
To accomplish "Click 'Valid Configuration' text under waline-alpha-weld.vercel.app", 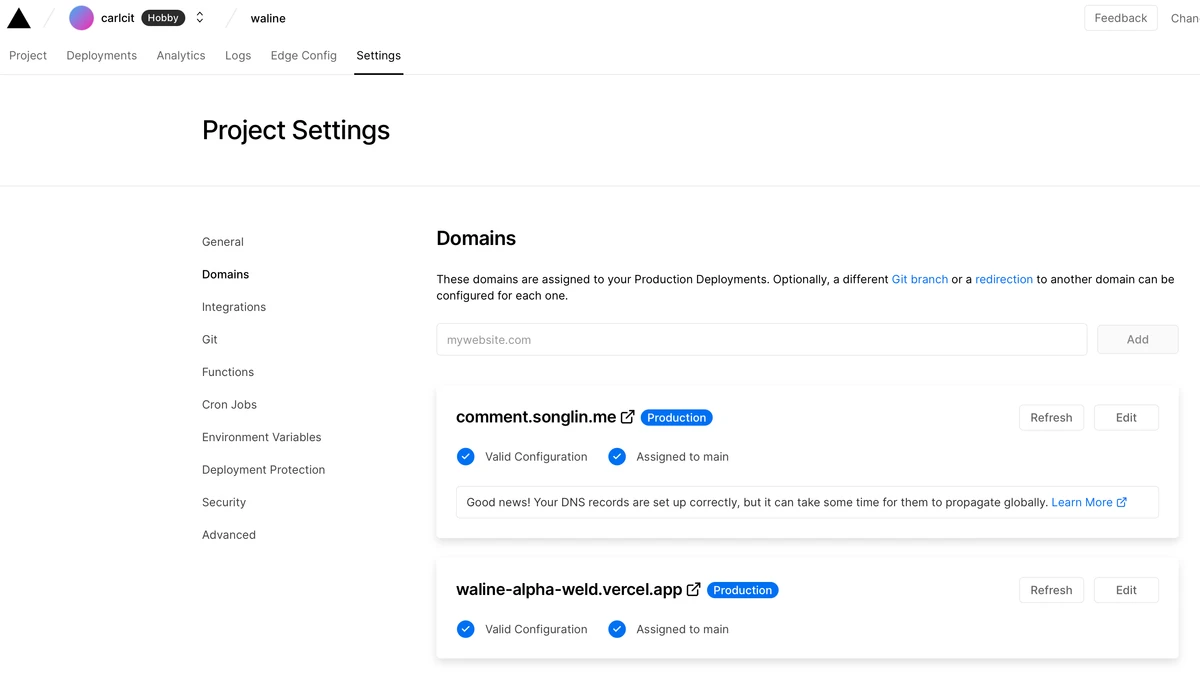I will click(536, 629).
